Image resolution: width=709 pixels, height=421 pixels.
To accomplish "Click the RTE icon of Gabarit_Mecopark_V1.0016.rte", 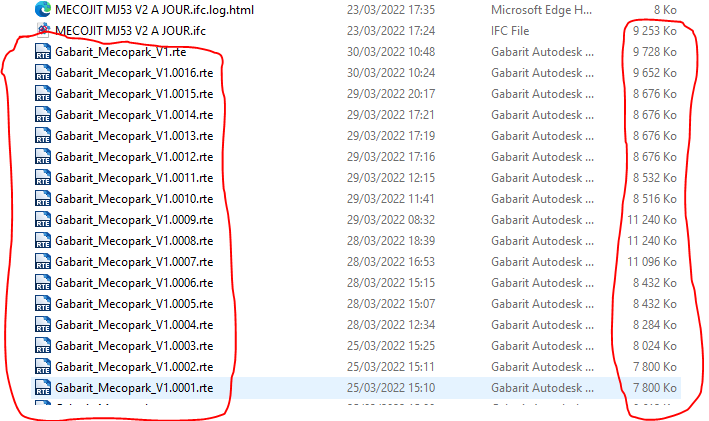I will coord(43,72).
